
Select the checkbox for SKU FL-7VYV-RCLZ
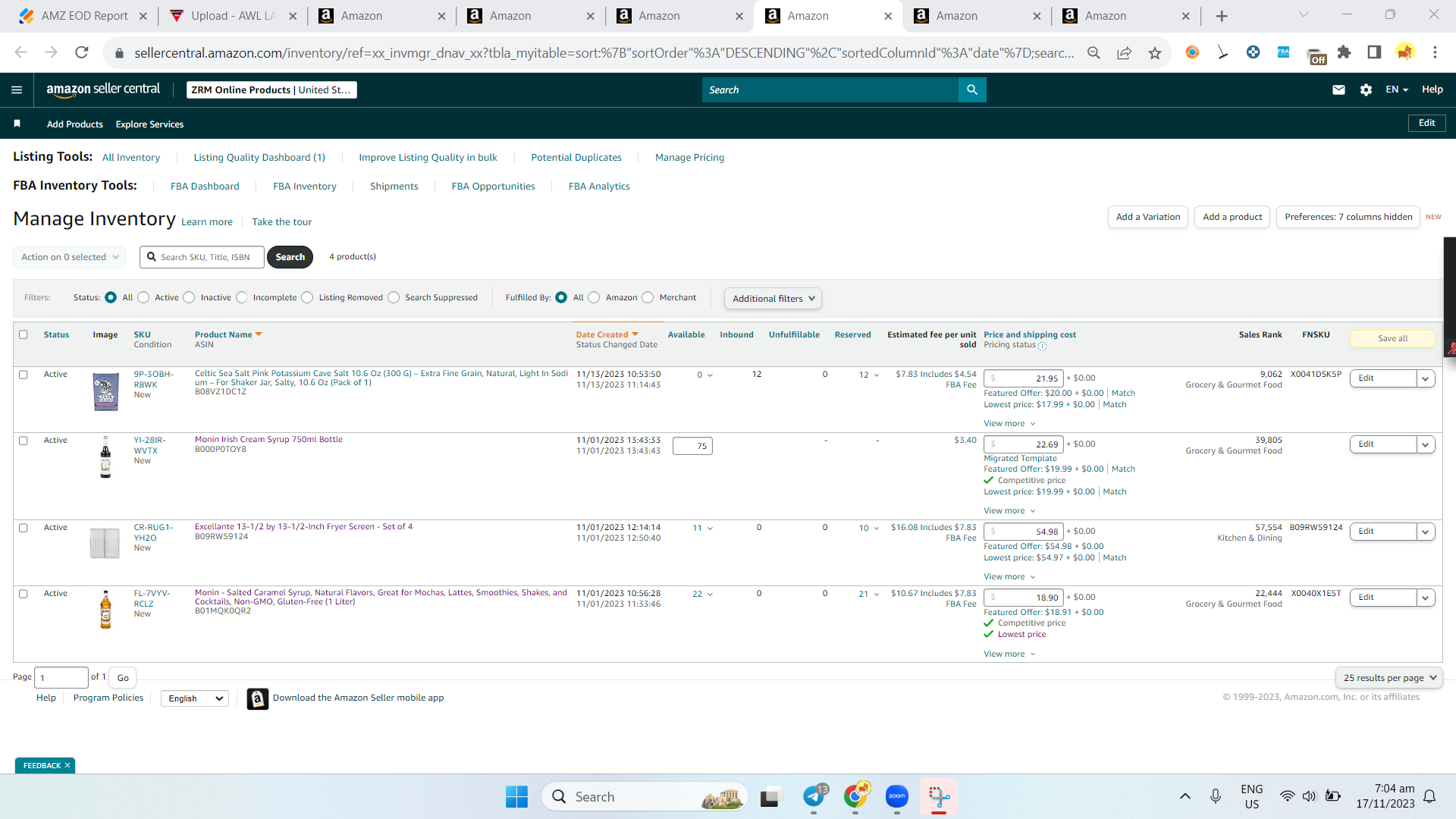point(23,594)
